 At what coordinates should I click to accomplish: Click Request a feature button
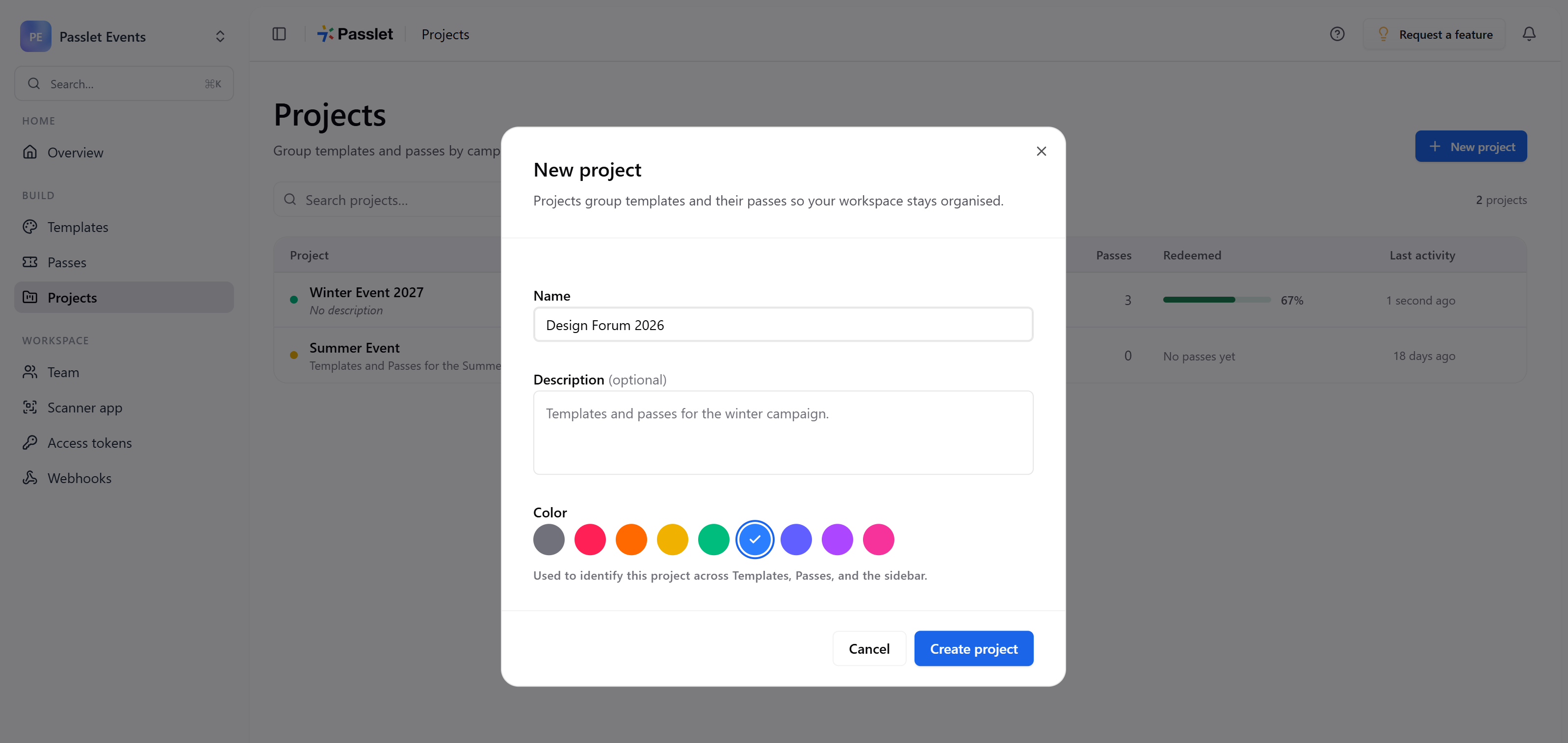pyautogui.click(x=1434, y=34)
